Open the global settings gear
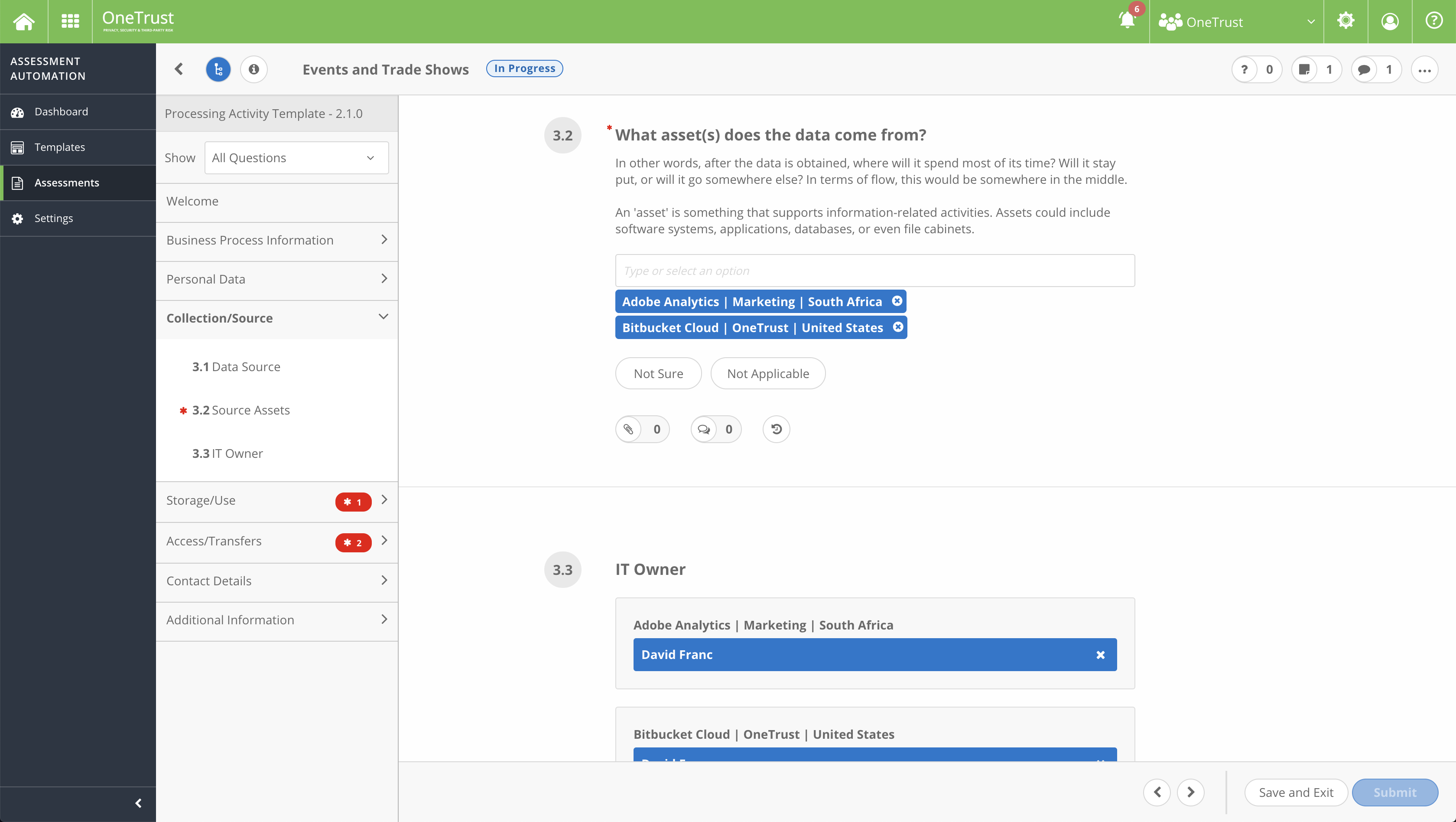 coord(1346,22)
